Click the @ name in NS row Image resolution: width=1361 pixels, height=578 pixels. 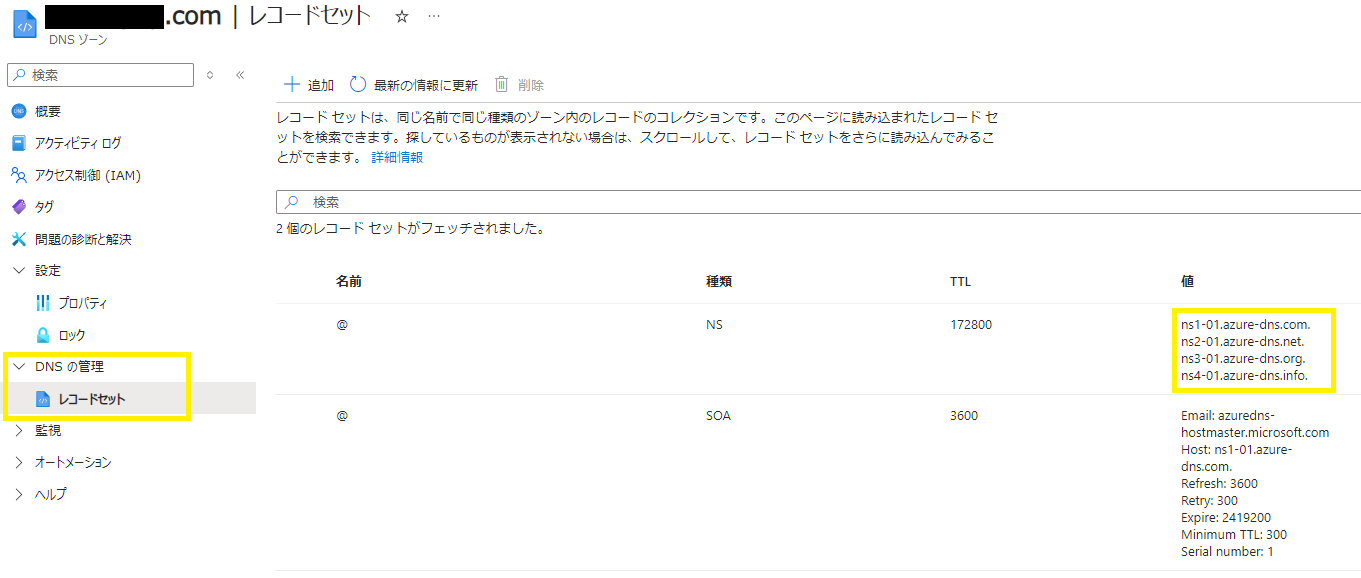342,325
